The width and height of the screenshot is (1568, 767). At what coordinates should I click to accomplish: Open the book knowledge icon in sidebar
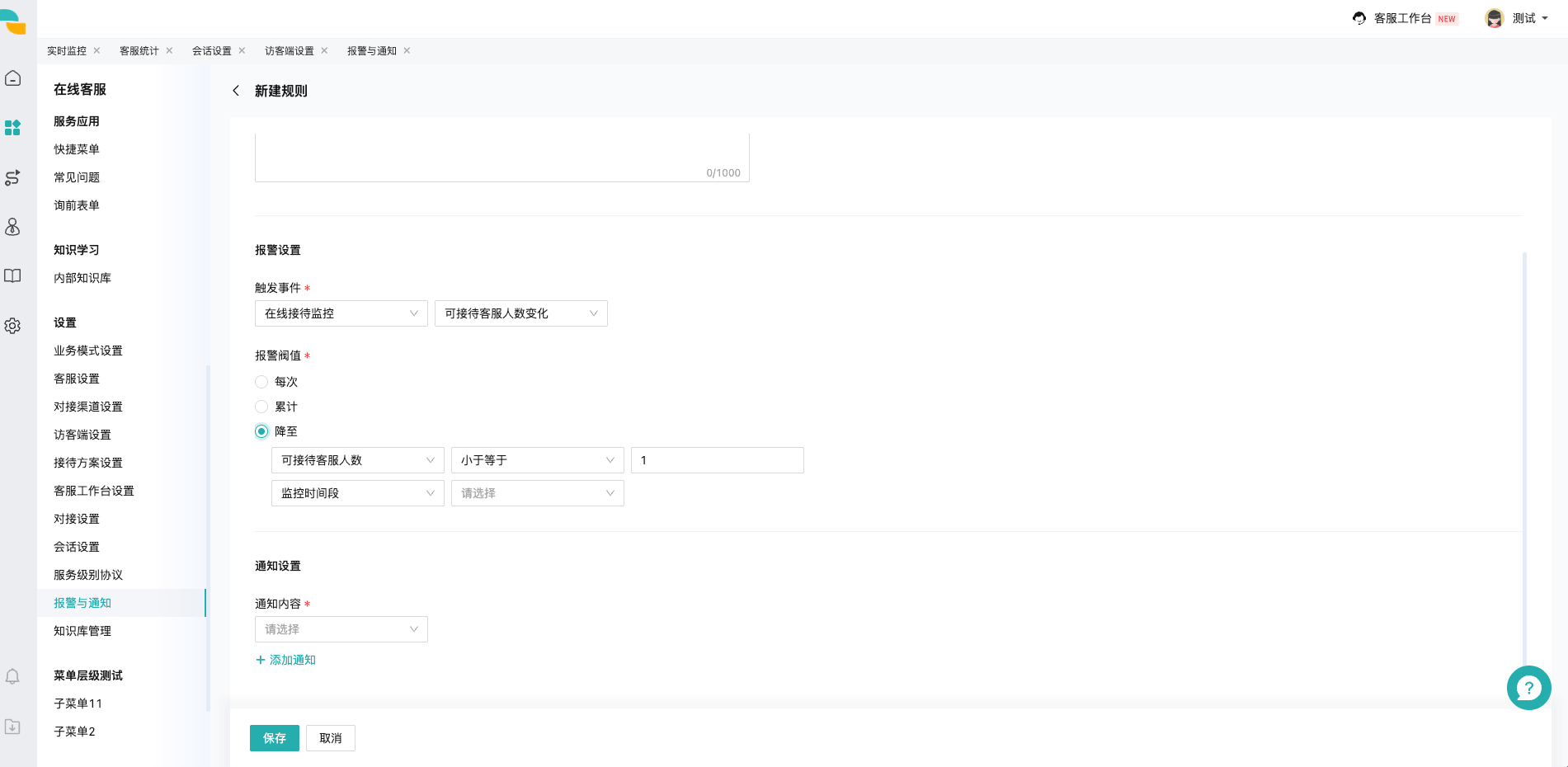tap(12, 276)
